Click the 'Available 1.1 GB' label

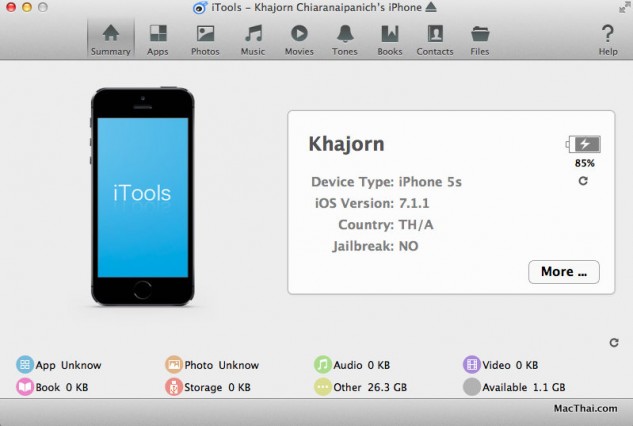pos(524,387)
